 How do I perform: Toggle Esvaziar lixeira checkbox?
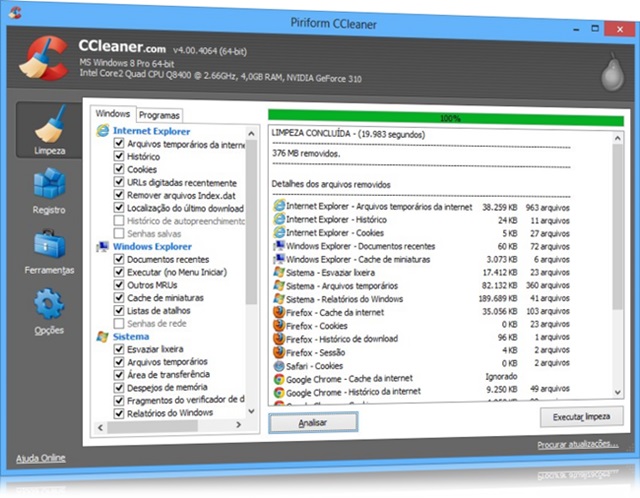119,349
